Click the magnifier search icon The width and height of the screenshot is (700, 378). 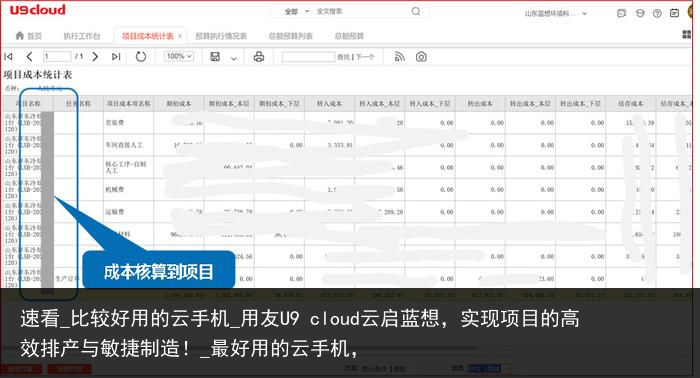(416, 11)
